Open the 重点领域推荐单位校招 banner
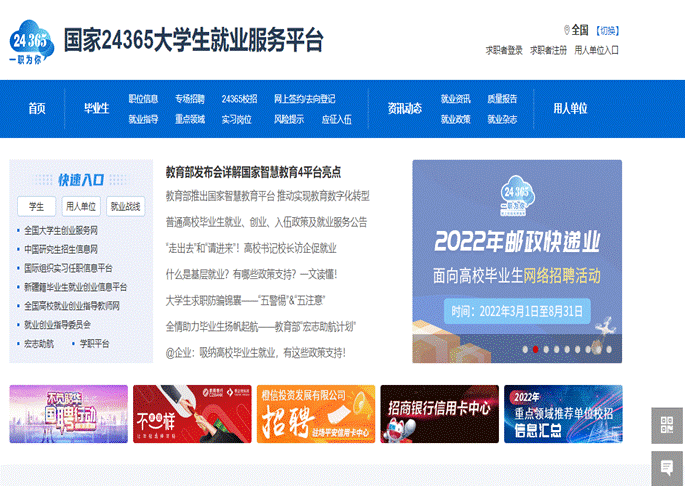 (562, 413)
